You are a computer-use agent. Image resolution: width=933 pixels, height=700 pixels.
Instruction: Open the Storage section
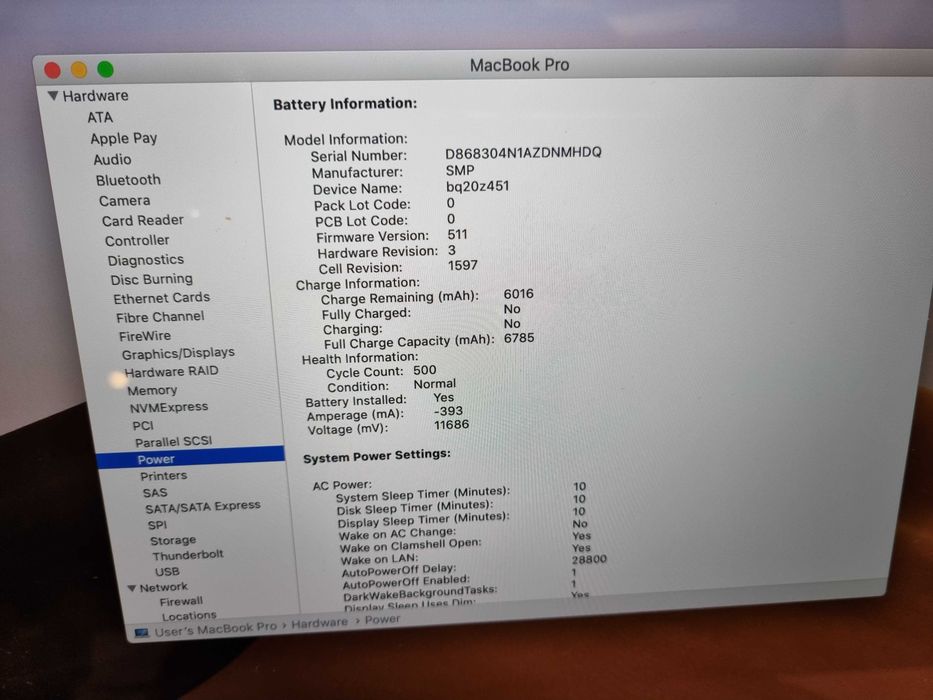coord(173,540)
